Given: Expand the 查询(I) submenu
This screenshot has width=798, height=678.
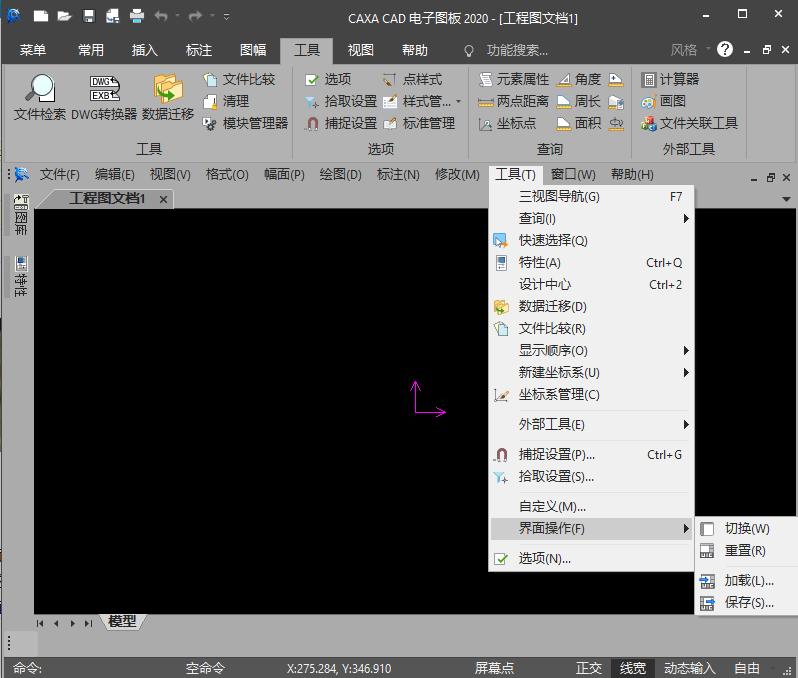Looking at the screenshot, I should [x=591, y=218].
